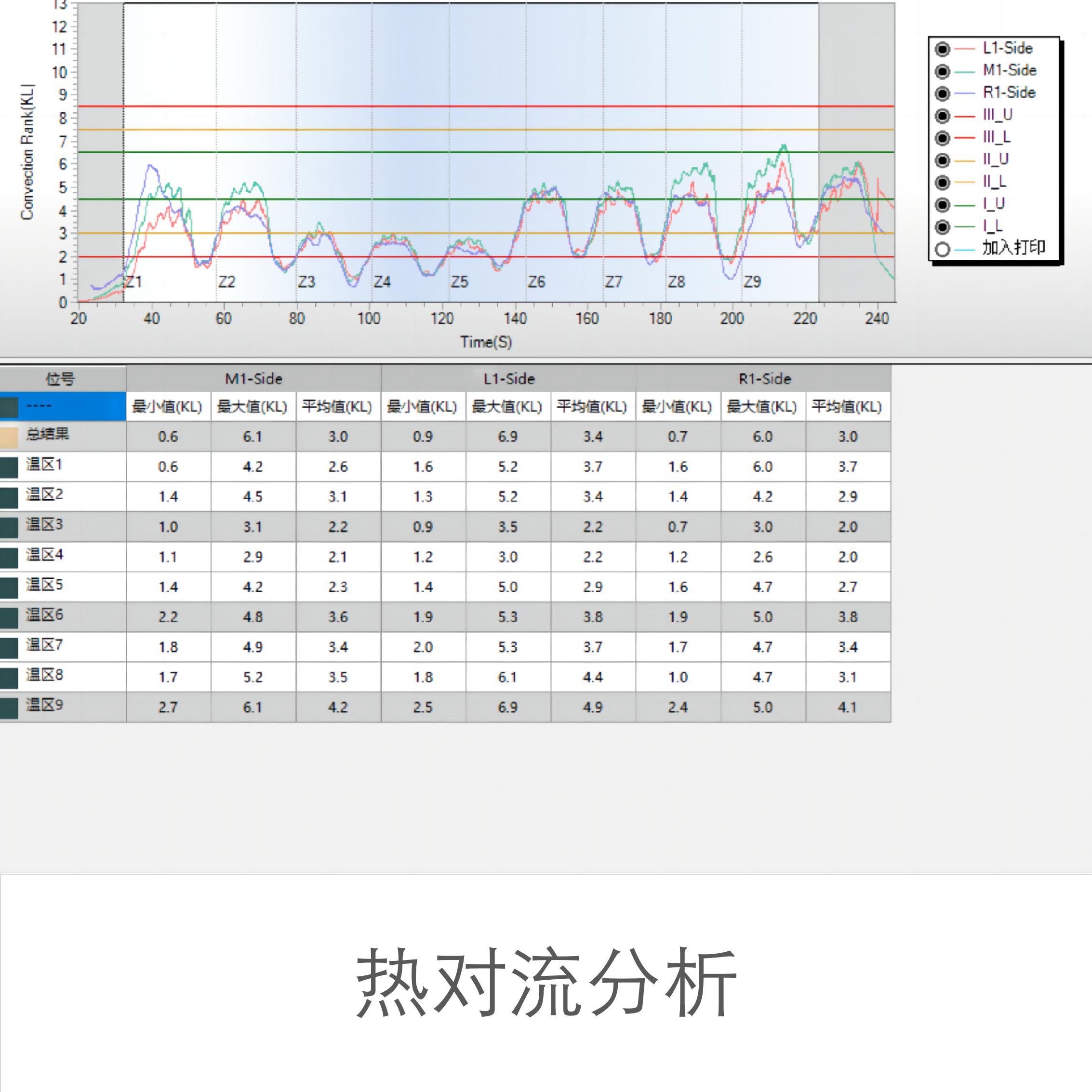1092x1092 pixels.
Task: Click the L1-Side column group header
Action: point(509,379)
